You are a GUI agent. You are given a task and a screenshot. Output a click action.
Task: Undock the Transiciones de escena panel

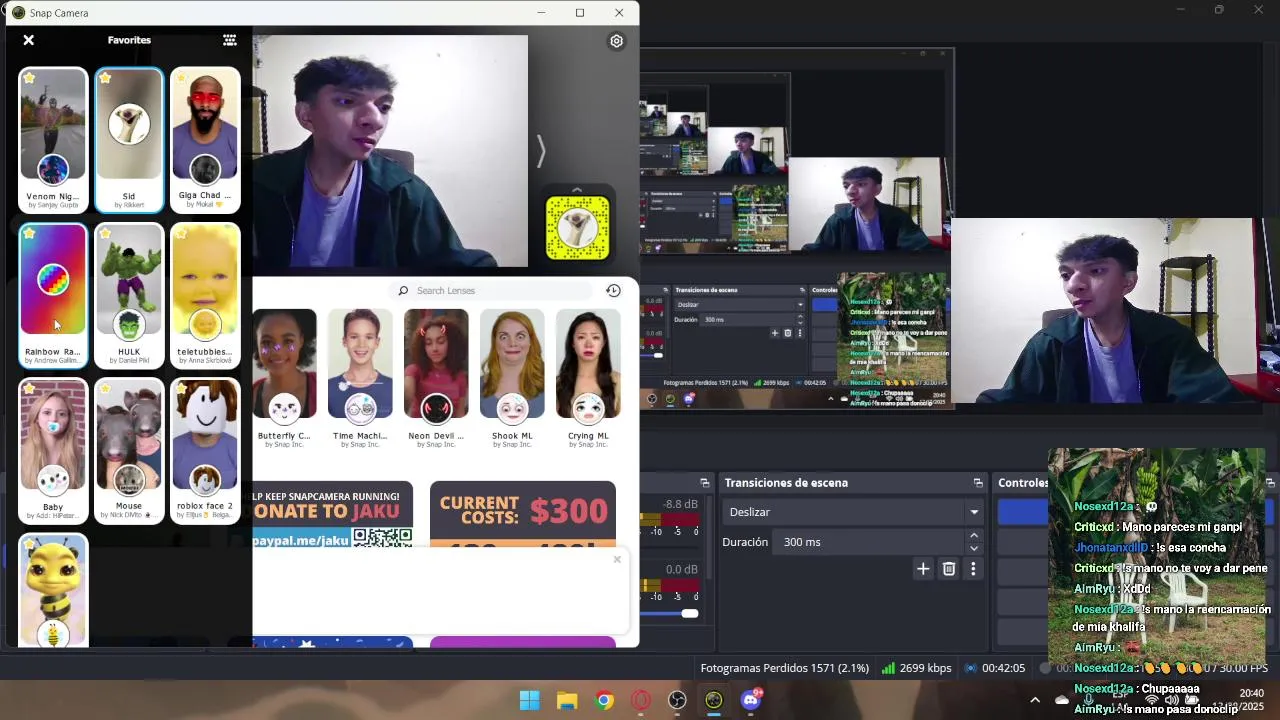pos(978,483)
